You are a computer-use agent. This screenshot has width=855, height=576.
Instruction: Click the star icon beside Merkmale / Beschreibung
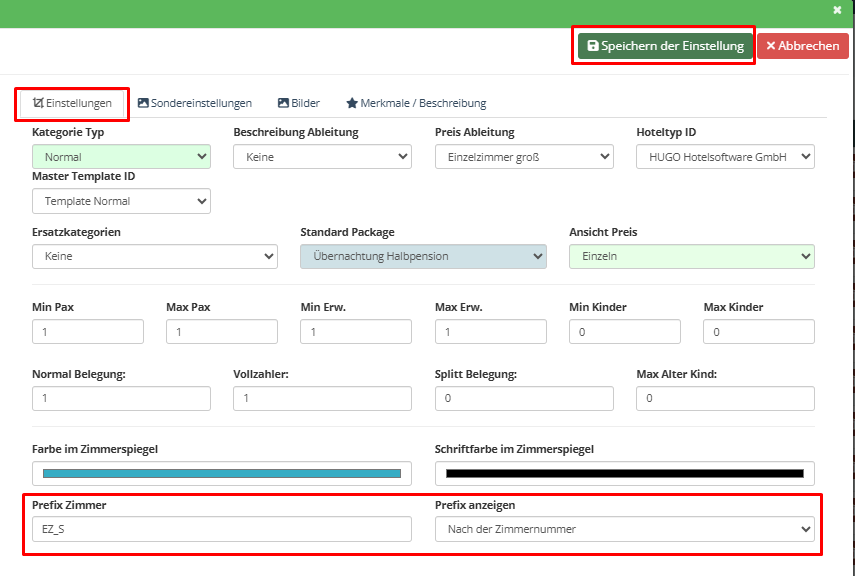click(352, 103)
